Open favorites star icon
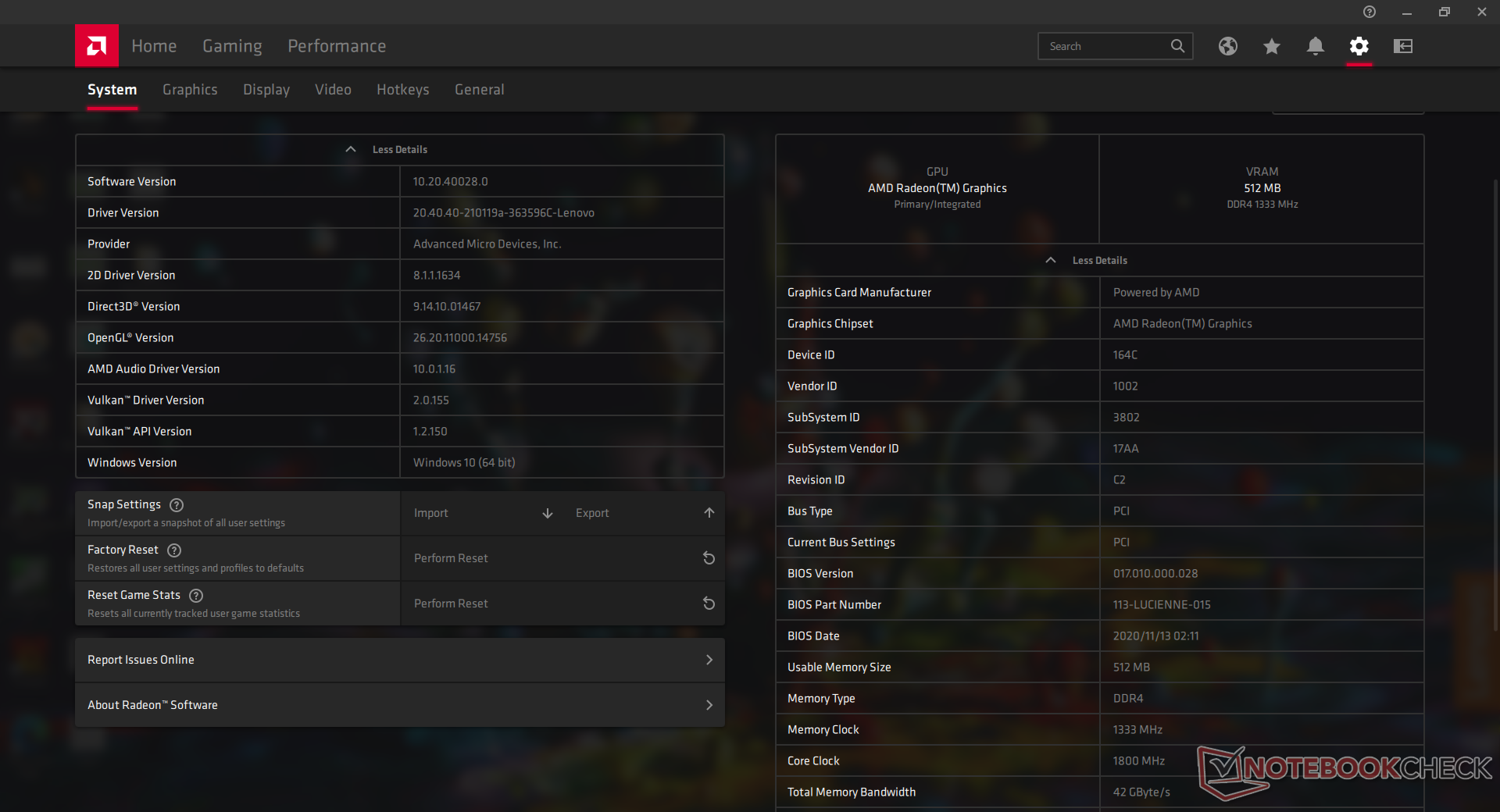 tap(1272, 46)
